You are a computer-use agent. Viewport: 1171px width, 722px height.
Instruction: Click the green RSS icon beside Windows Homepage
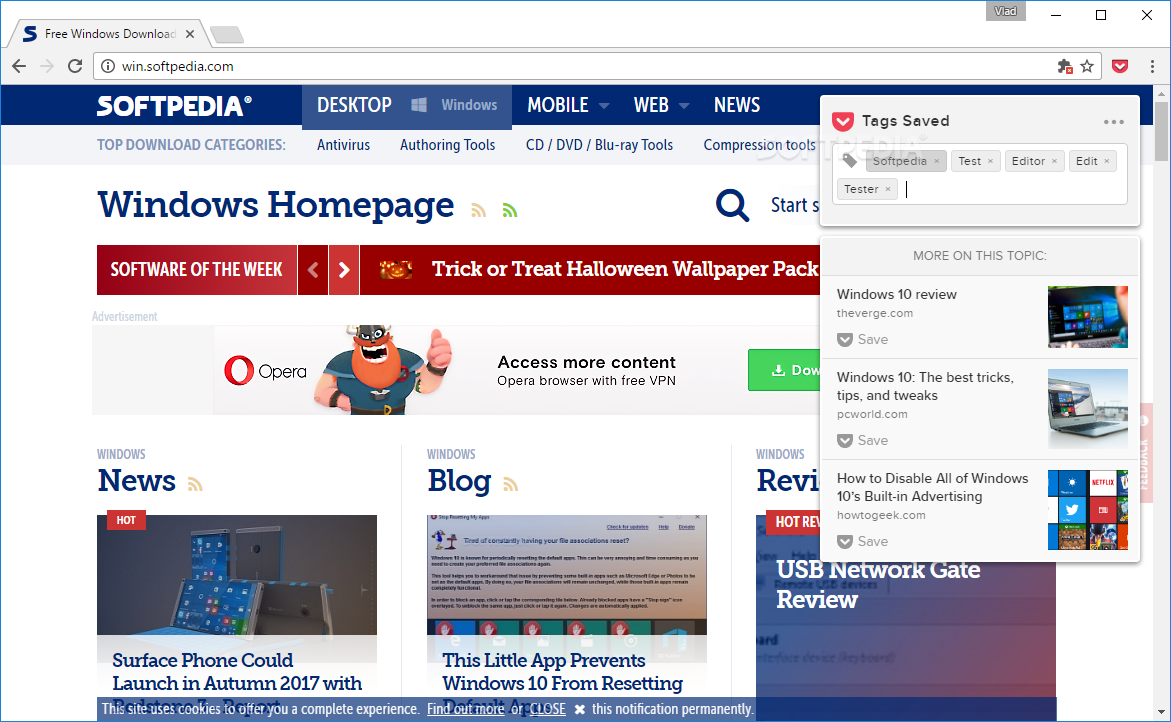[510, 211]
